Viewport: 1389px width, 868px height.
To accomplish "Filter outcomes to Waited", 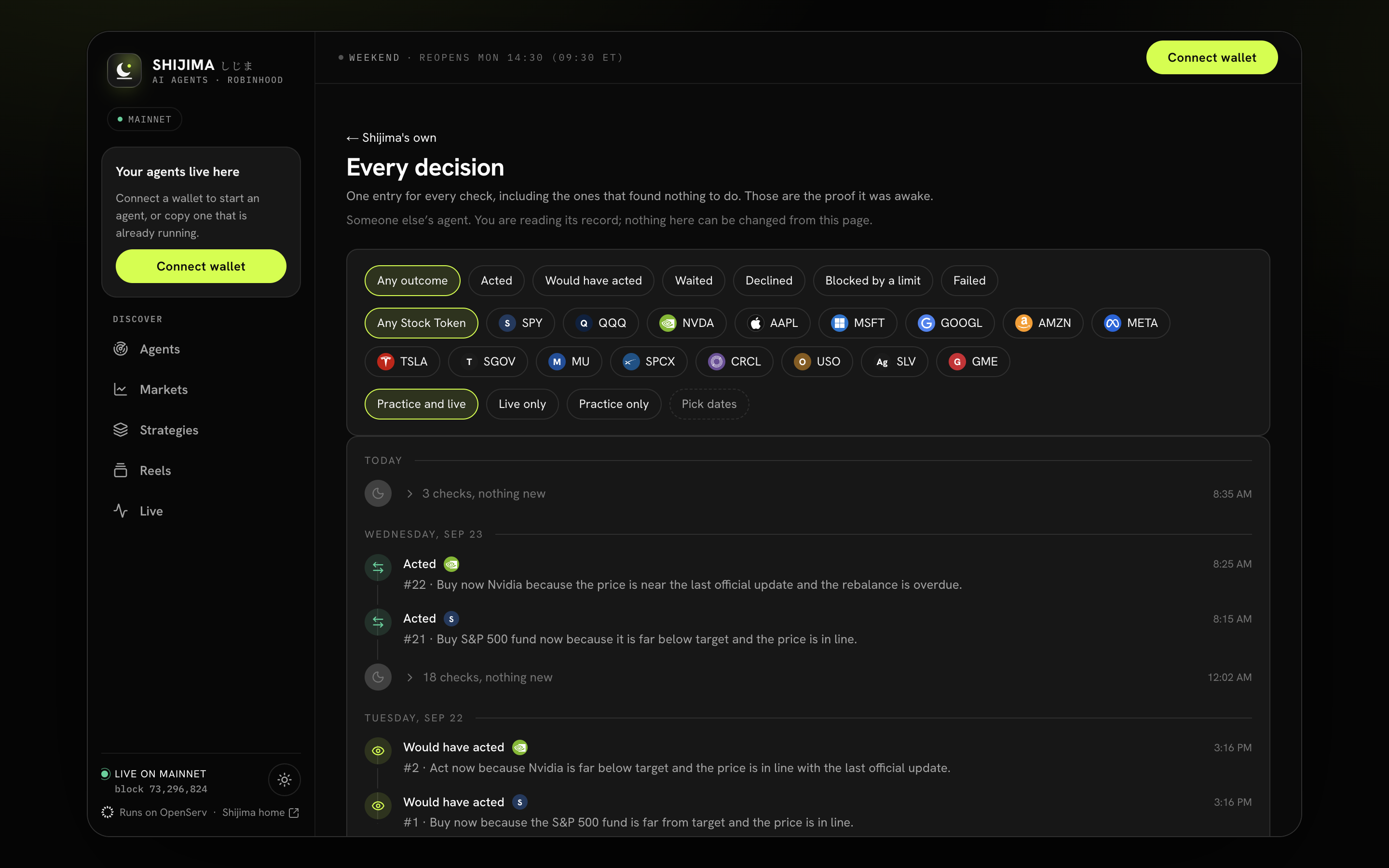I will (x=694, y=281).
